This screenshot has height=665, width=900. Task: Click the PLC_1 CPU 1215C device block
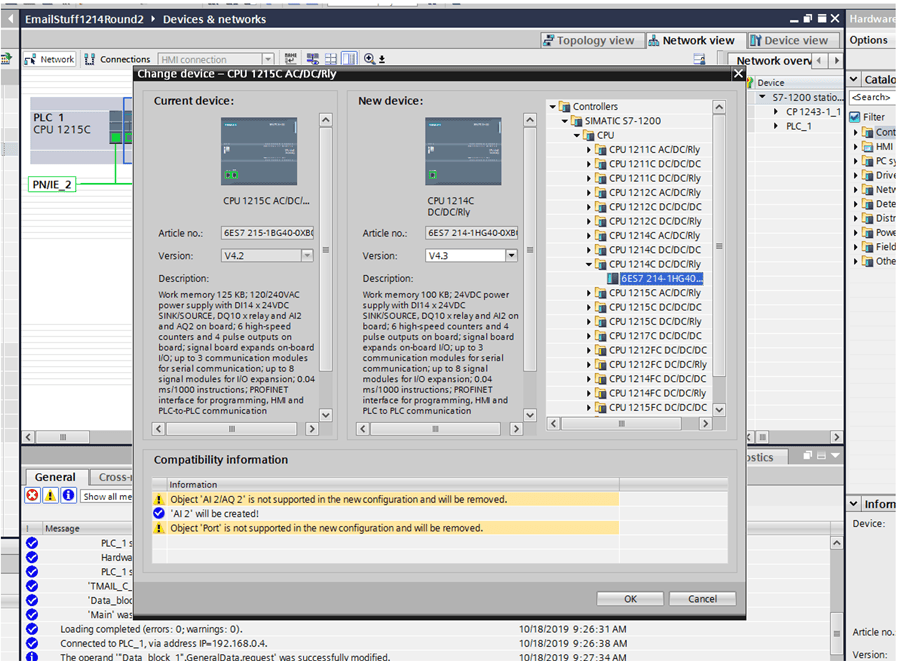[82, 130]
